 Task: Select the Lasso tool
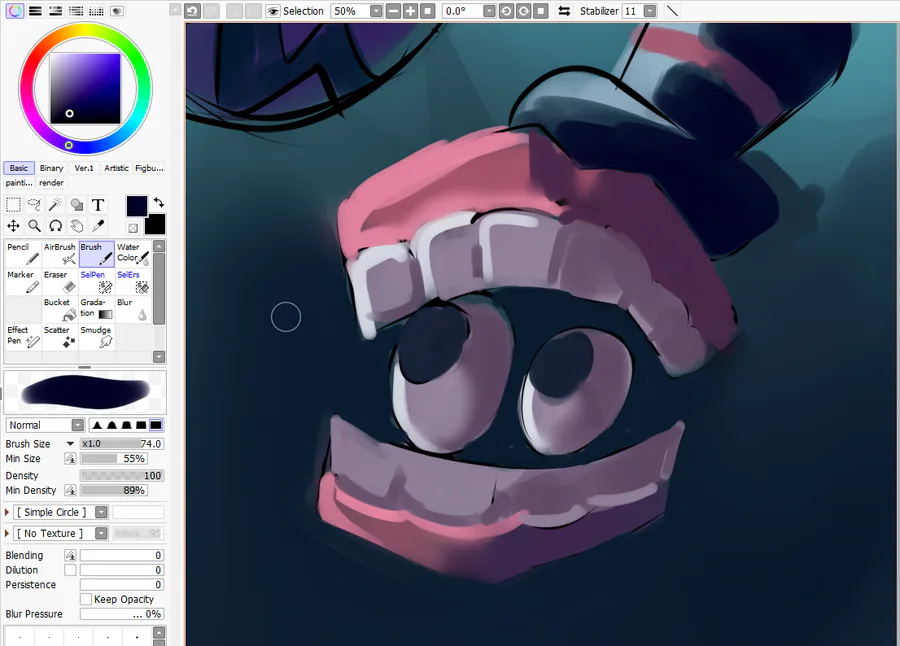pyautogui.click(x=34, y=204)
